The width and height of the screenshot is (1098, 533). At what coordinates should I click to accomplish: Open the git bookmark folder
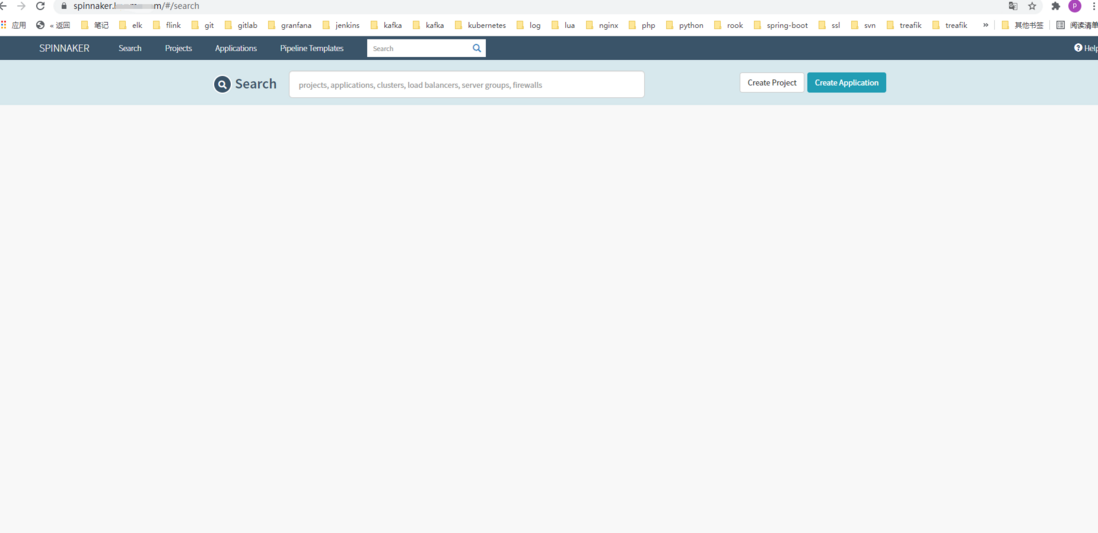tap(202, 25)
